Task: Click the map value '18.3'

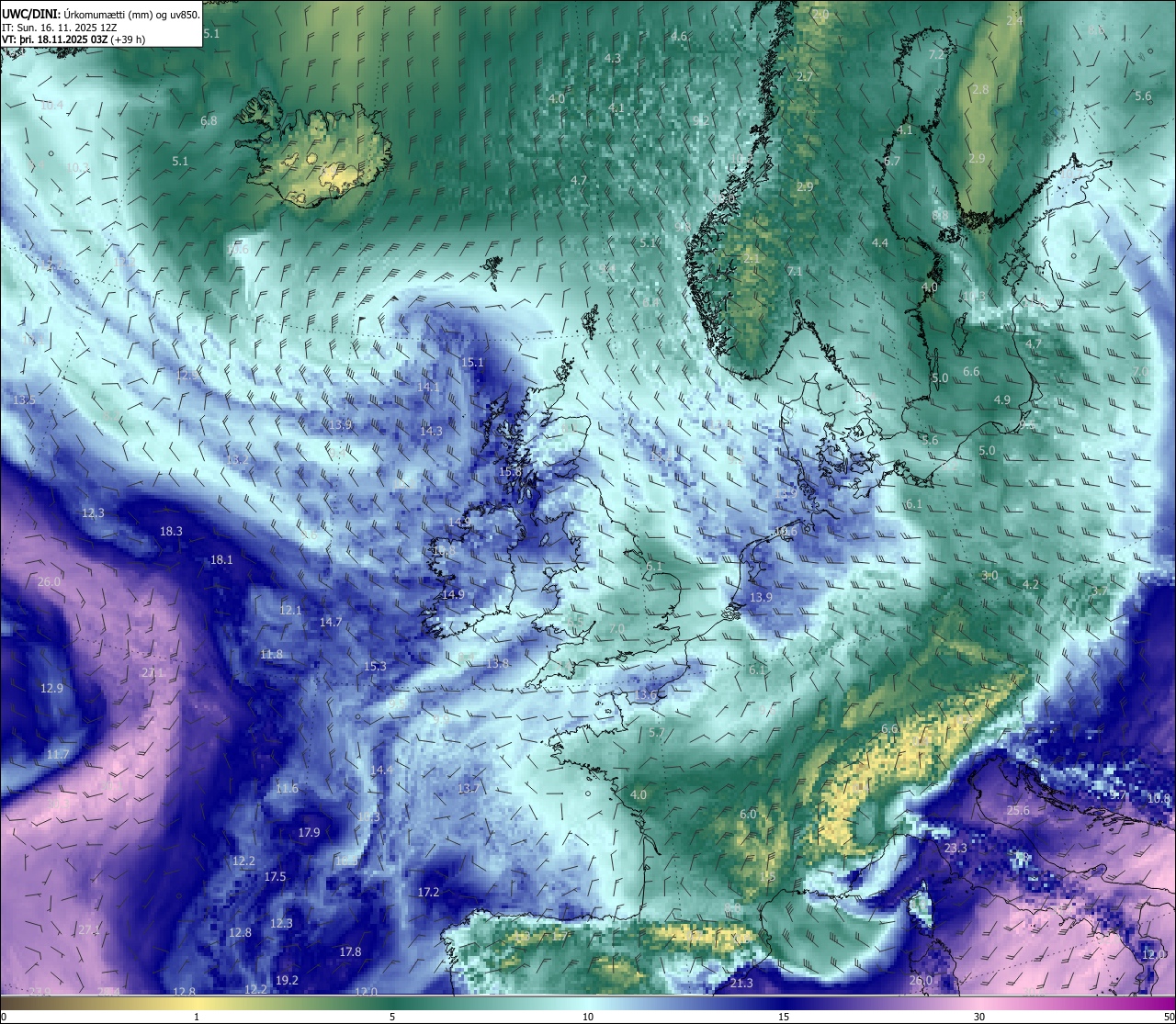Action: [171, 531]
